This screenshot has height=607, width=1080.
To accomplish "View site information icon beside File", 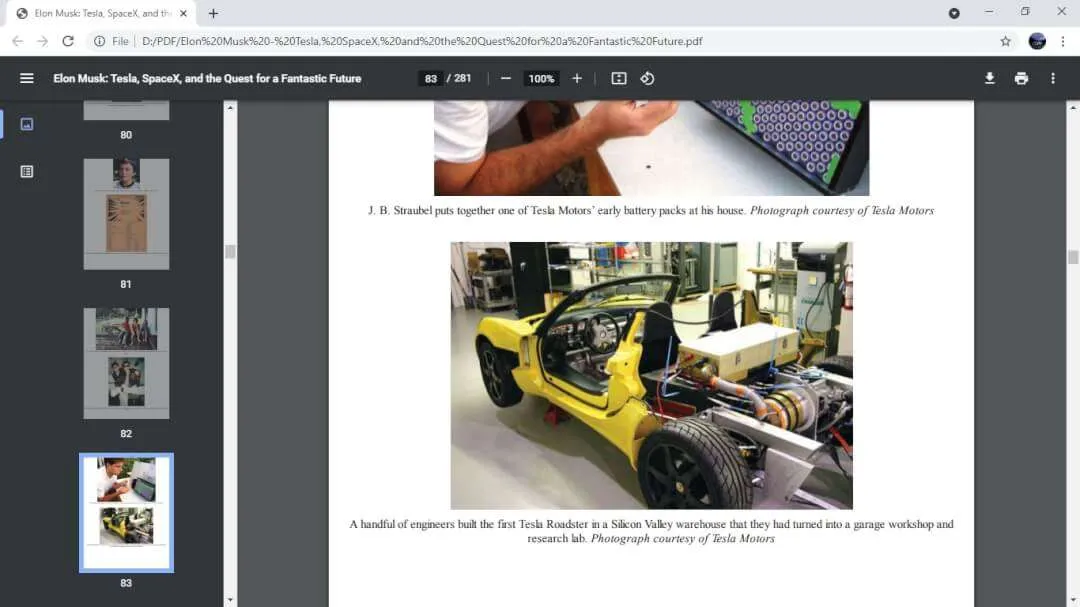I will 99,41.
